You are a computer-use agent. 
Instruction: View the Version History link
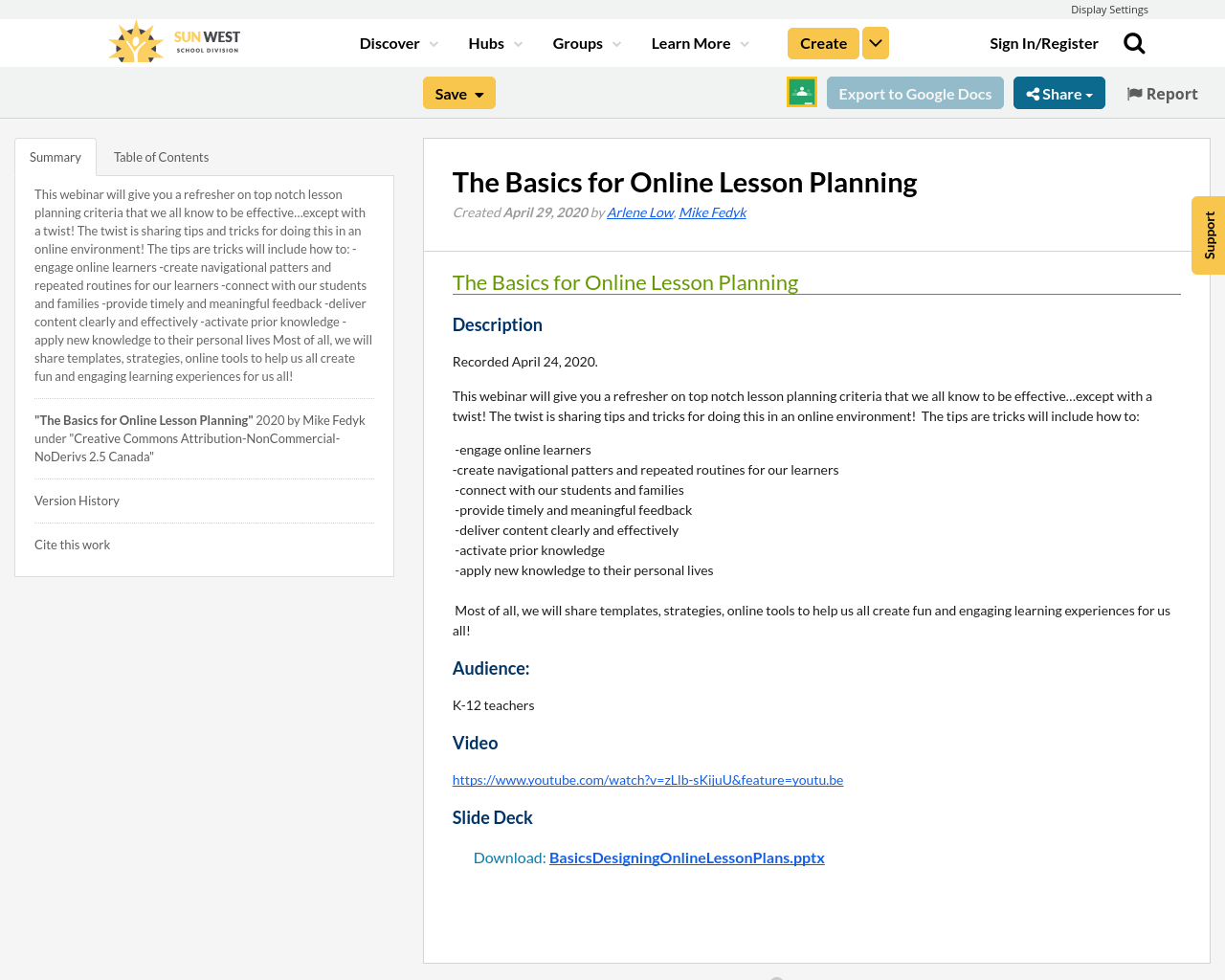[77, 500]
